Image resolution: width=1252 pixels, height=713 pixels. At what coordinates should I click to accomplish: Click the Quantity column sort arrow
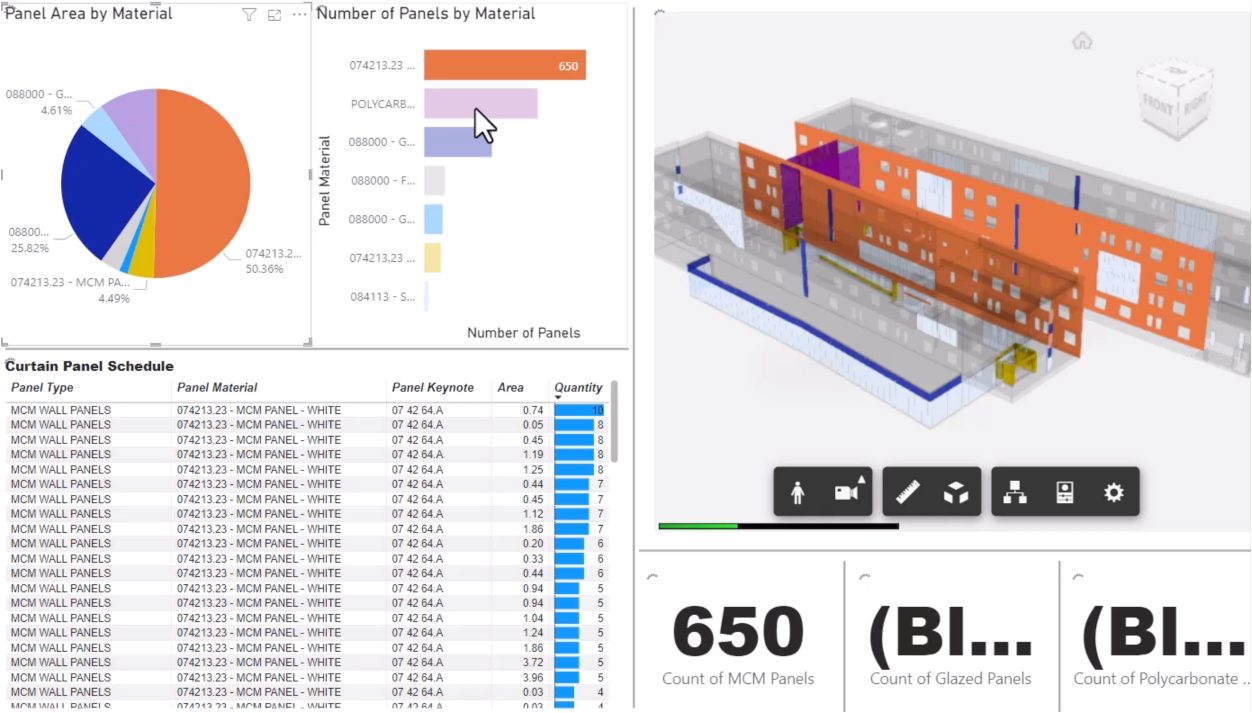(558, 398)
